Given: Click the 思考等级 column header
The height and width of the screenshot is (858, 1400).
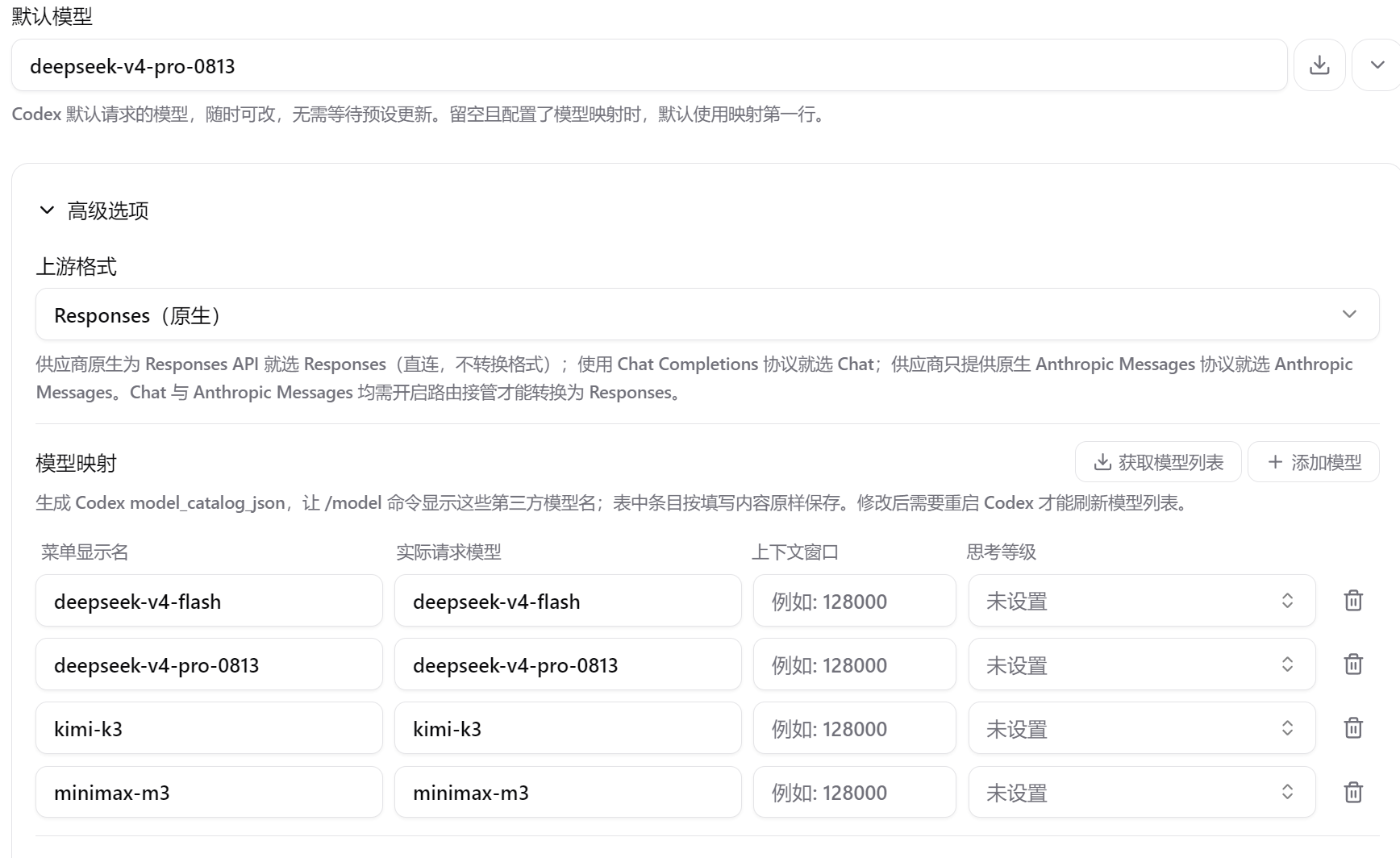Looking at the screenshot, I should click(x=1001, y=552).
